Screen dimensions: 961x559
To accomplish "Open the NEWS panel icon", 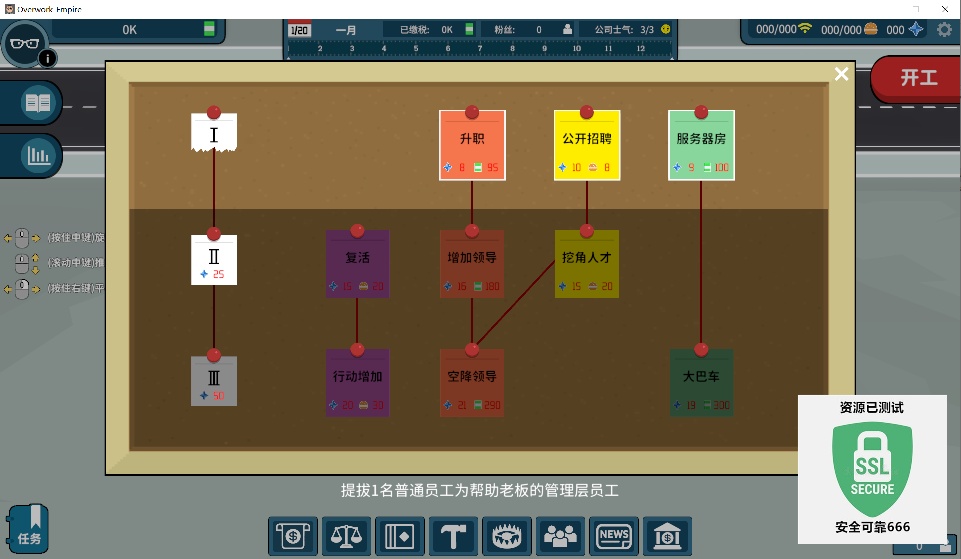I will click(613, 536).
